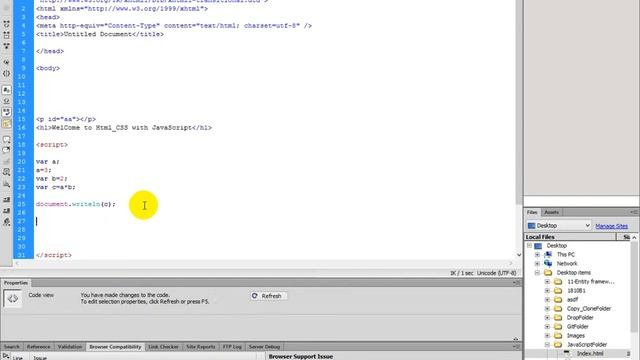Click the code editor scroll down arrow
The width and height of the screenshot is (640, 360).
tap(519, 255)
